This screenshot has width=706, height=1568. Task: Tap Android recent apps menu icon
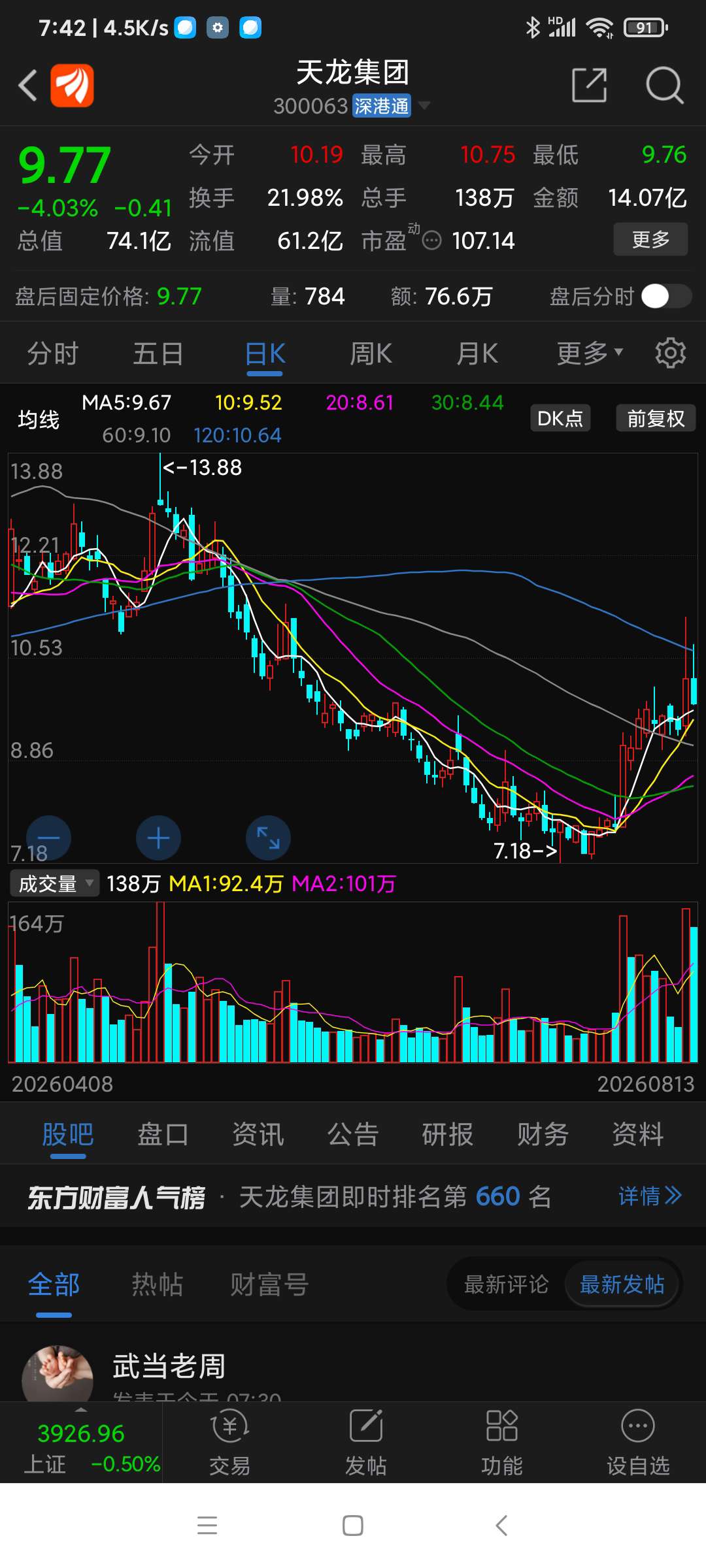pyautogui.click(x=207, y=1526)
